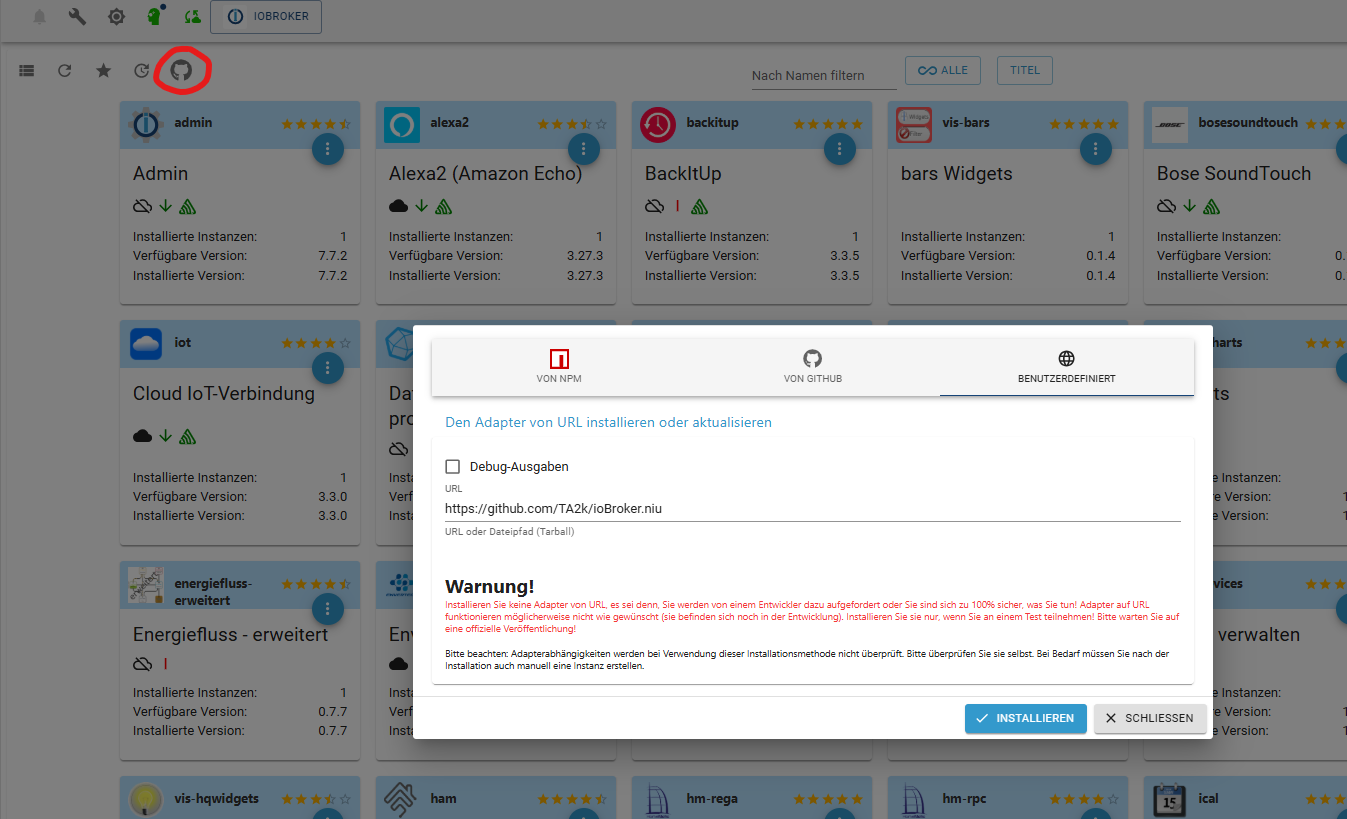Viewport: 1347px width, 819px height.
Task: Click the ham adapter logo
Action: click(402, 799)
